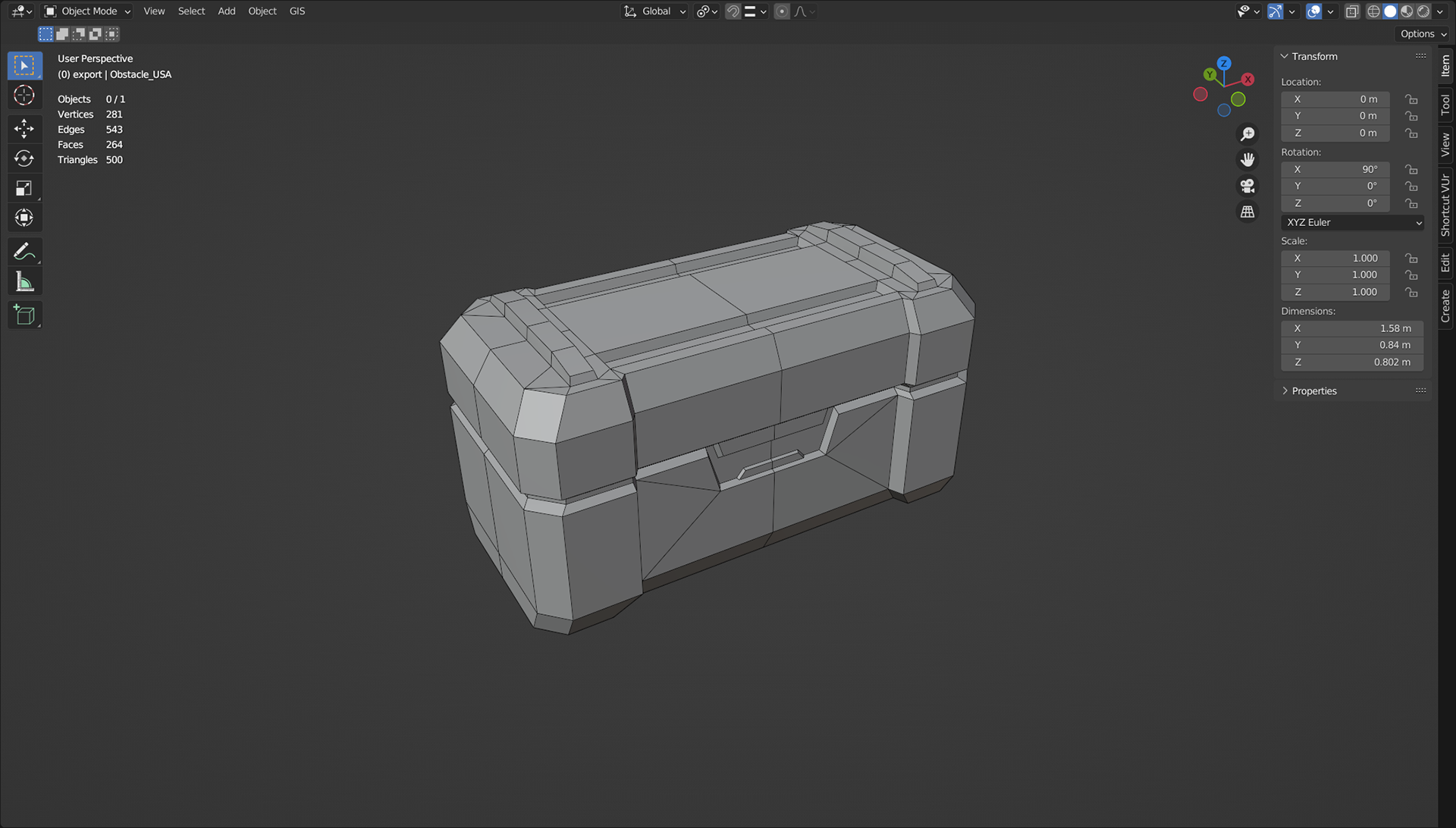Activate the Move tool
The height and width of the screenshot is (828, 1456).
pyautogui.click(x=24, y=128)
